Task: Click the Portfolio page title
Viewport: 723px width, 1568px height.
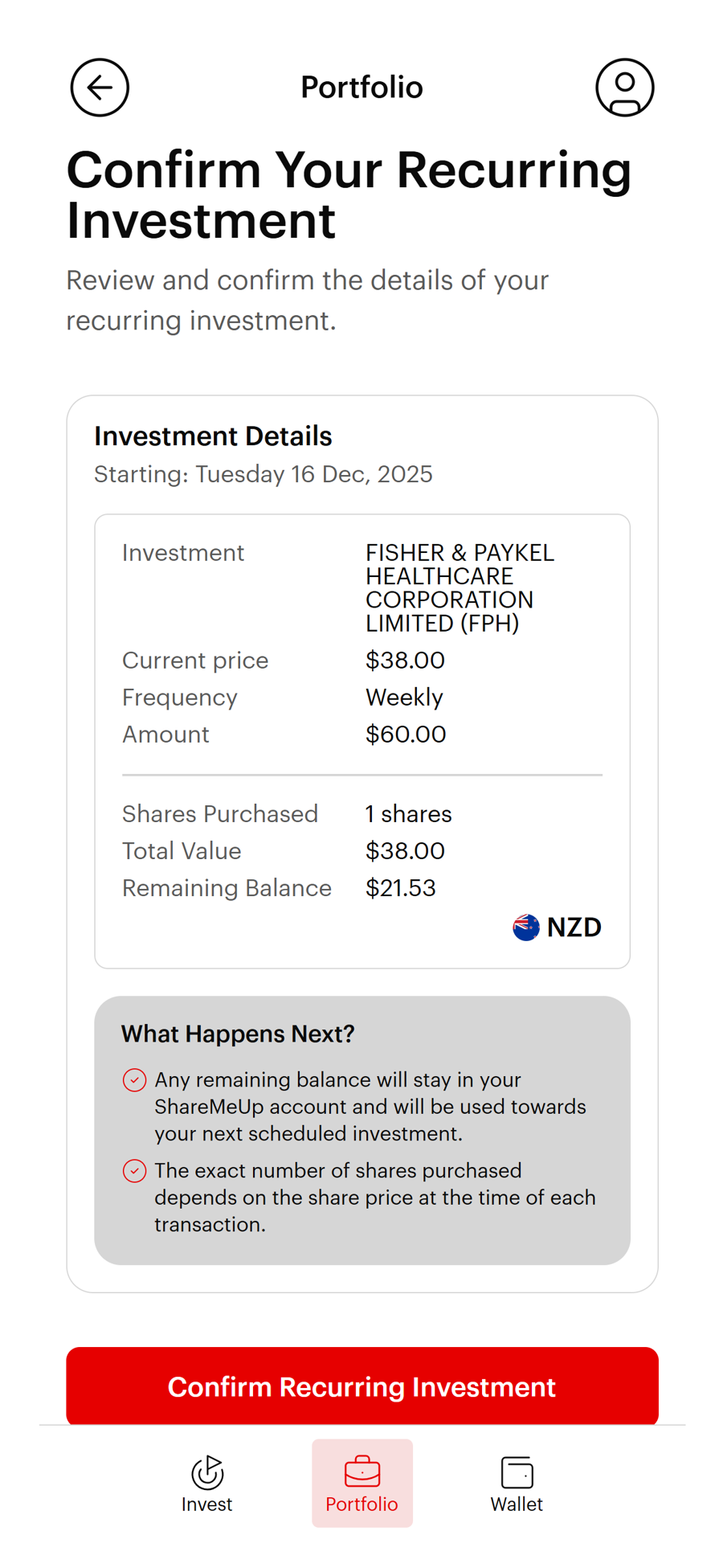Action: 361,87
